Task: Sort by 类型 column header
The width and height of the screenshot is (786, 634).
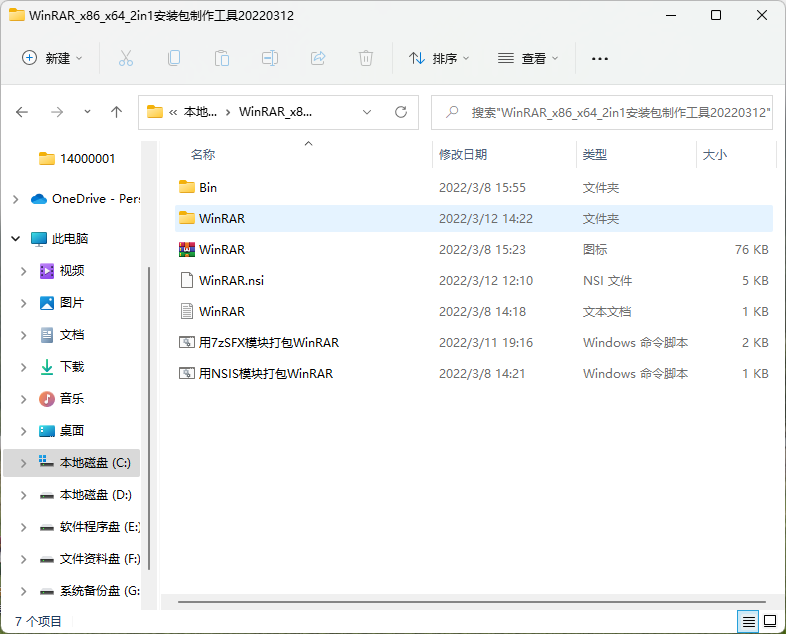Action: tap(595, 154)
